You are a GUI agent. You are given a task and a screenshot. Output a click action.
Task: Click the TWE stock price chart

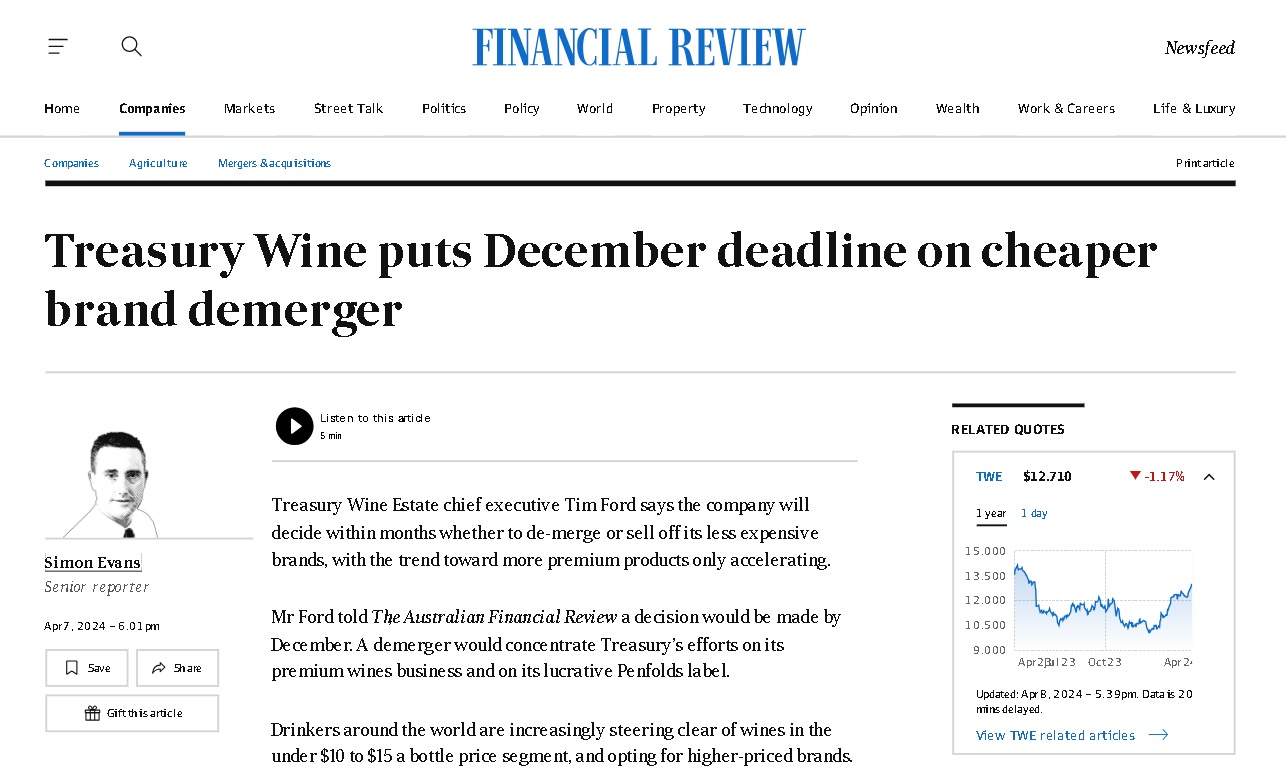[1102, 600]
